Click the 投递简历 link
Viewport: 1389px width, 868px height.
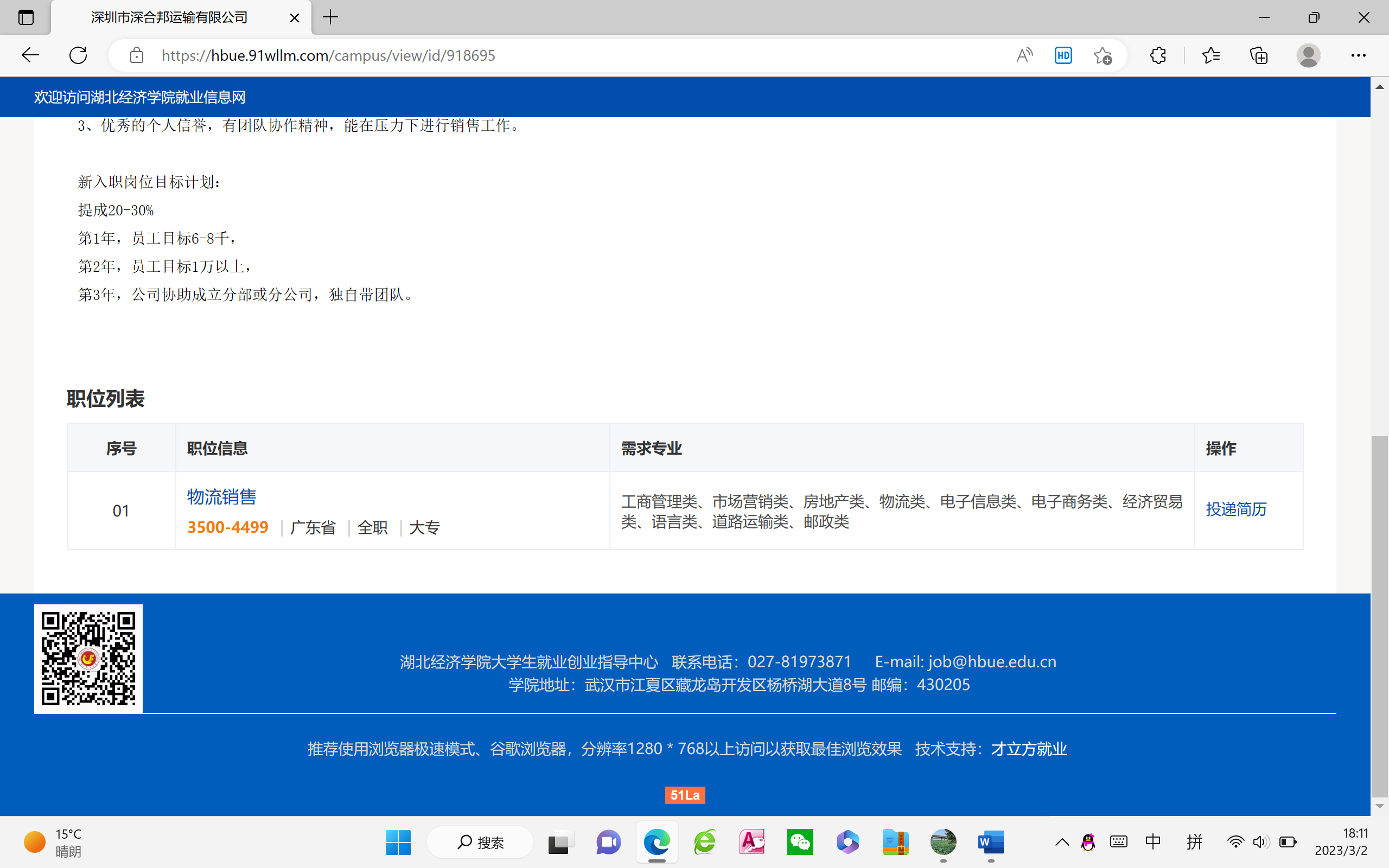click(1236, 509)
